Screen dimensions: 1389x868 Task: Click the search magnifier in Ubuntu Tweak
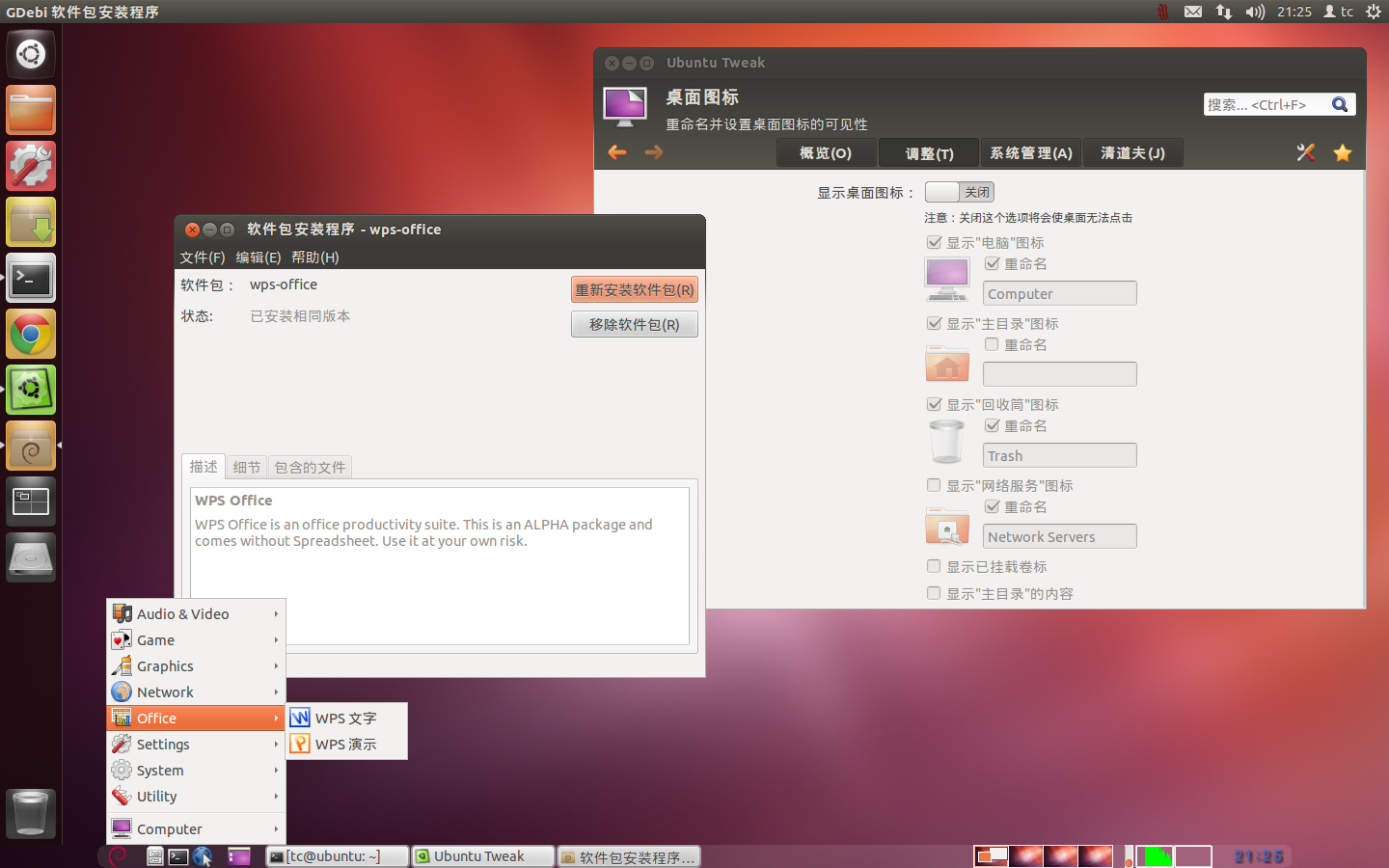(x=1340, y=104)
